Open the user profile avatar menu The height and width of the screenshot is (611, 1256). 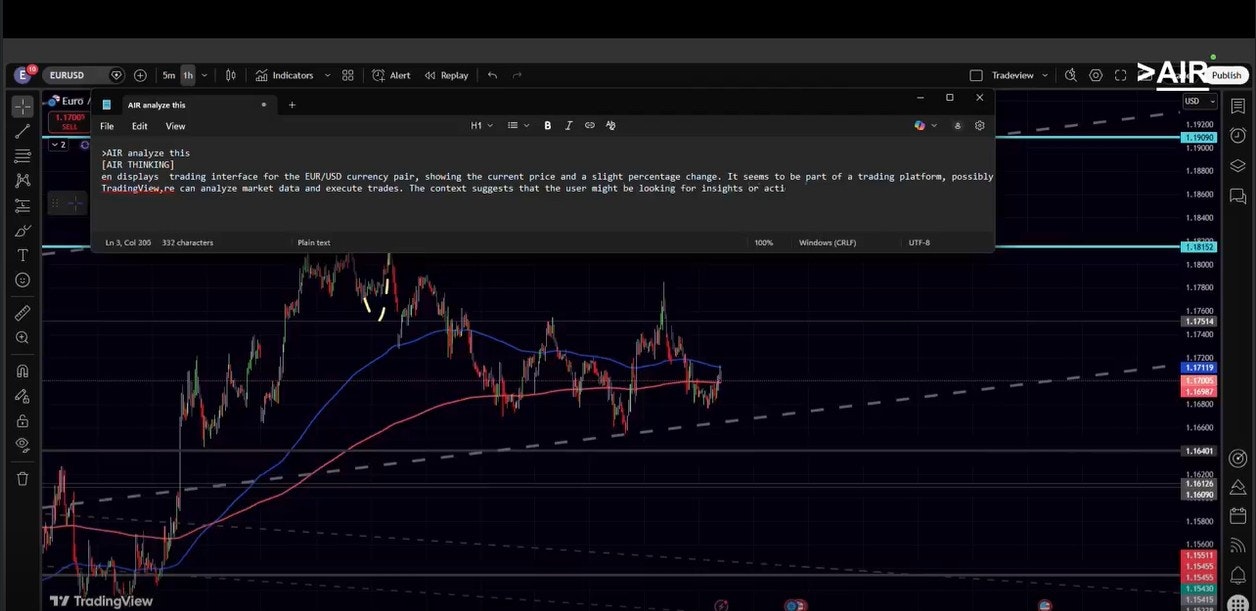(x=23, y=75)
